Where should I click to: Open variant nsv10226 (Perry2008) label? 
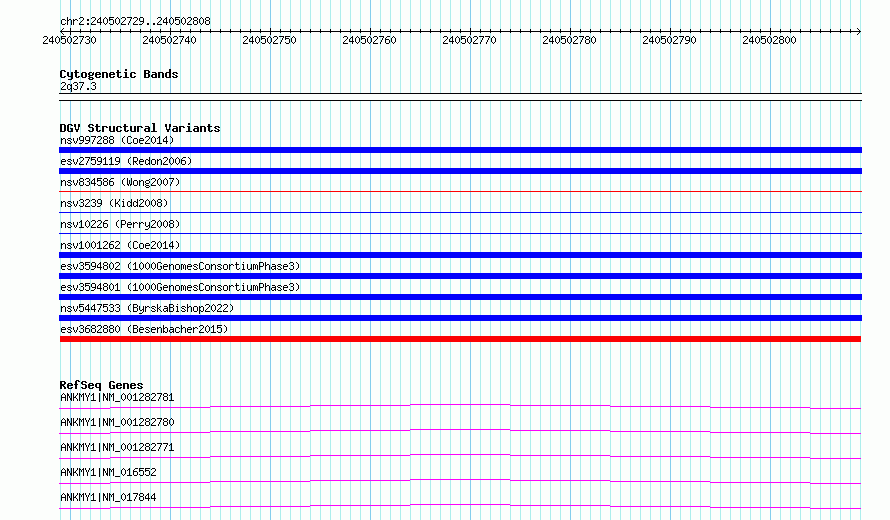coord(120,224)
